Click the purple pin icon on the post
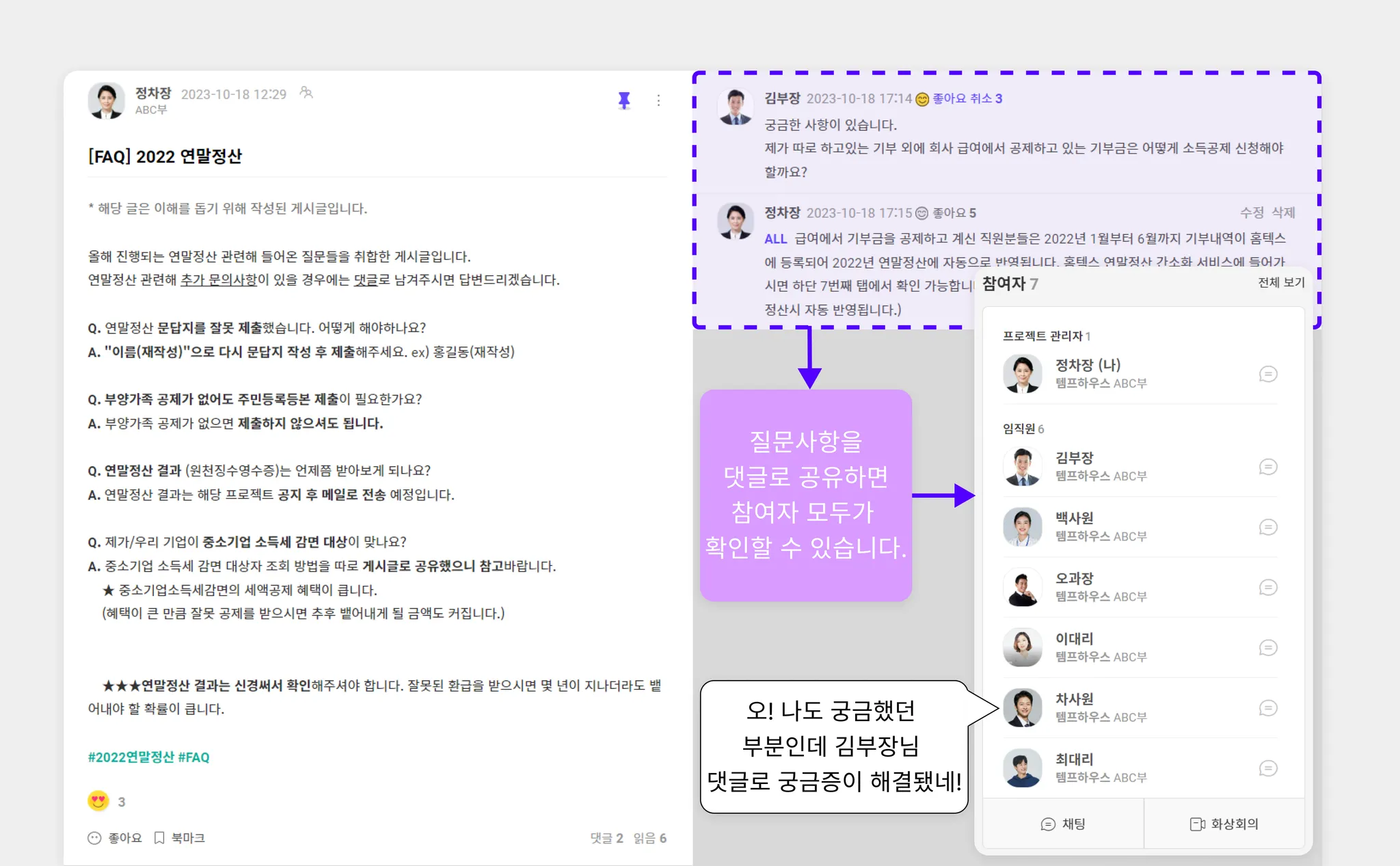1400x866 pixels. point(623,100)
